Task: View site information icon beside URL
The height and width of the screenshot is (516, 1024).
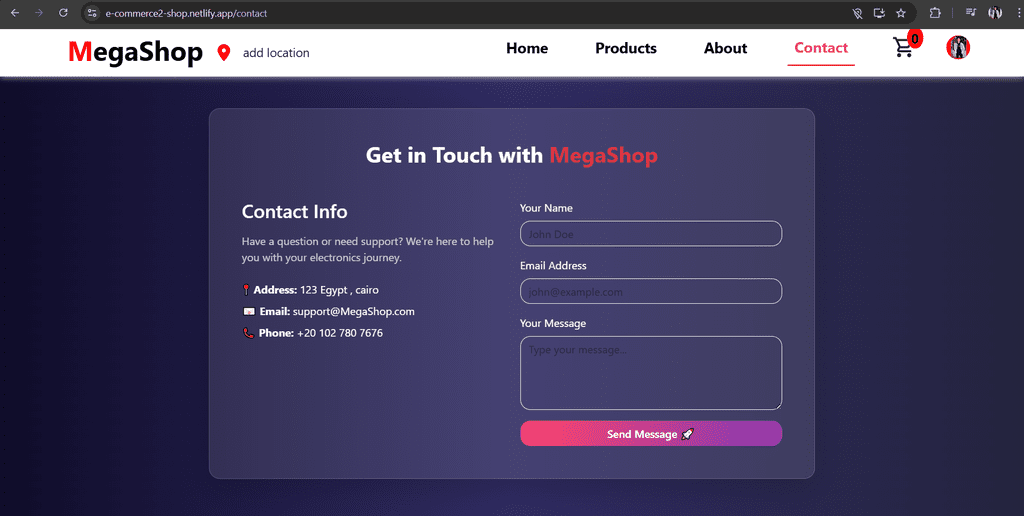Action: point(92,14)
